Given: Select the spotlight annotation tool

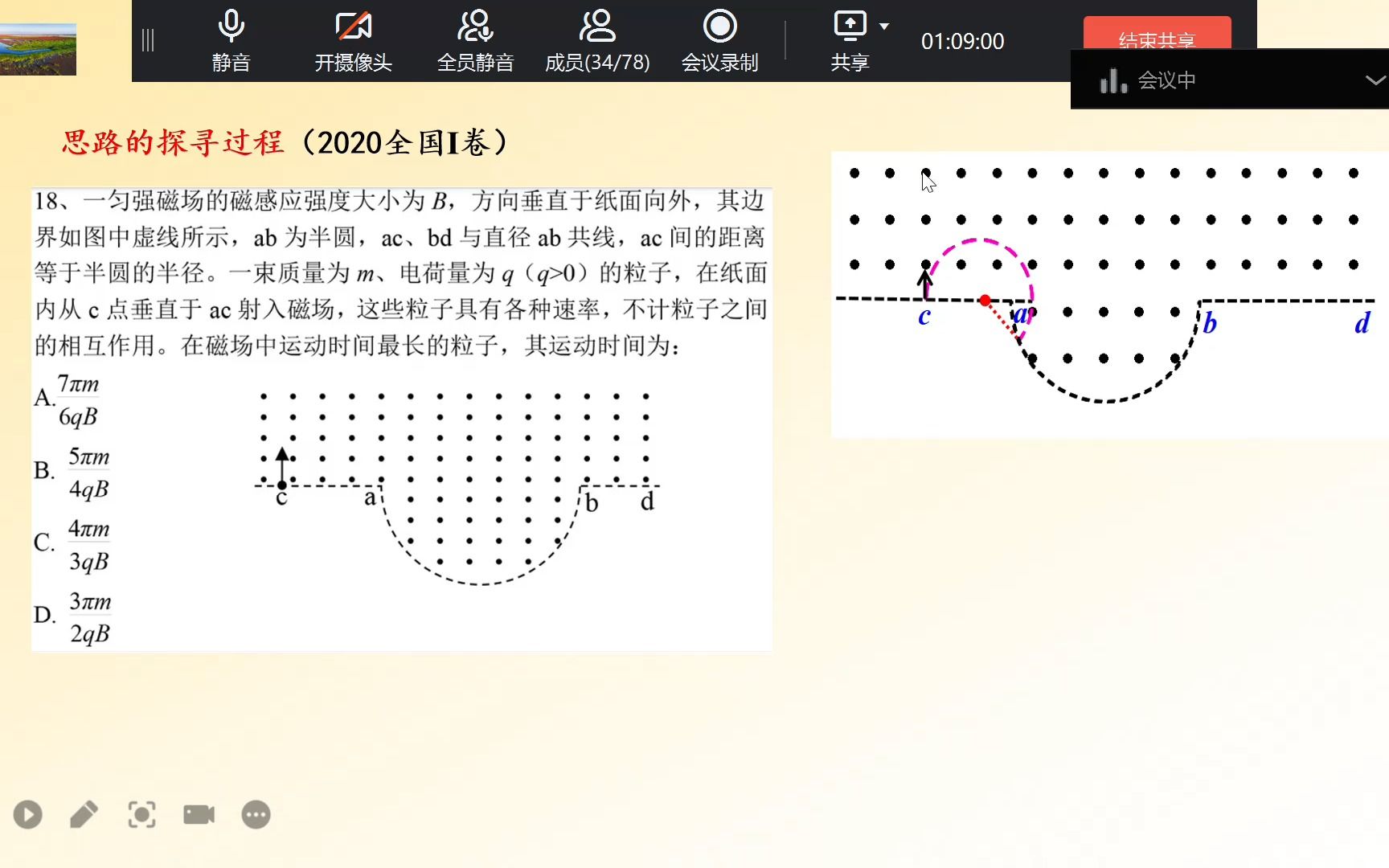Looking at the screenshot, I should 141,814.
